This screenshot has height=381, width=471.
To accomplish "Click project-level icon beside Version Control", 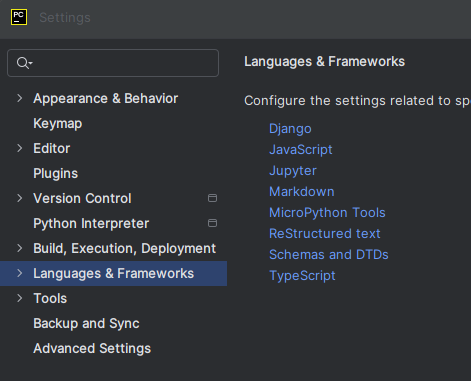I will point(212,198).
